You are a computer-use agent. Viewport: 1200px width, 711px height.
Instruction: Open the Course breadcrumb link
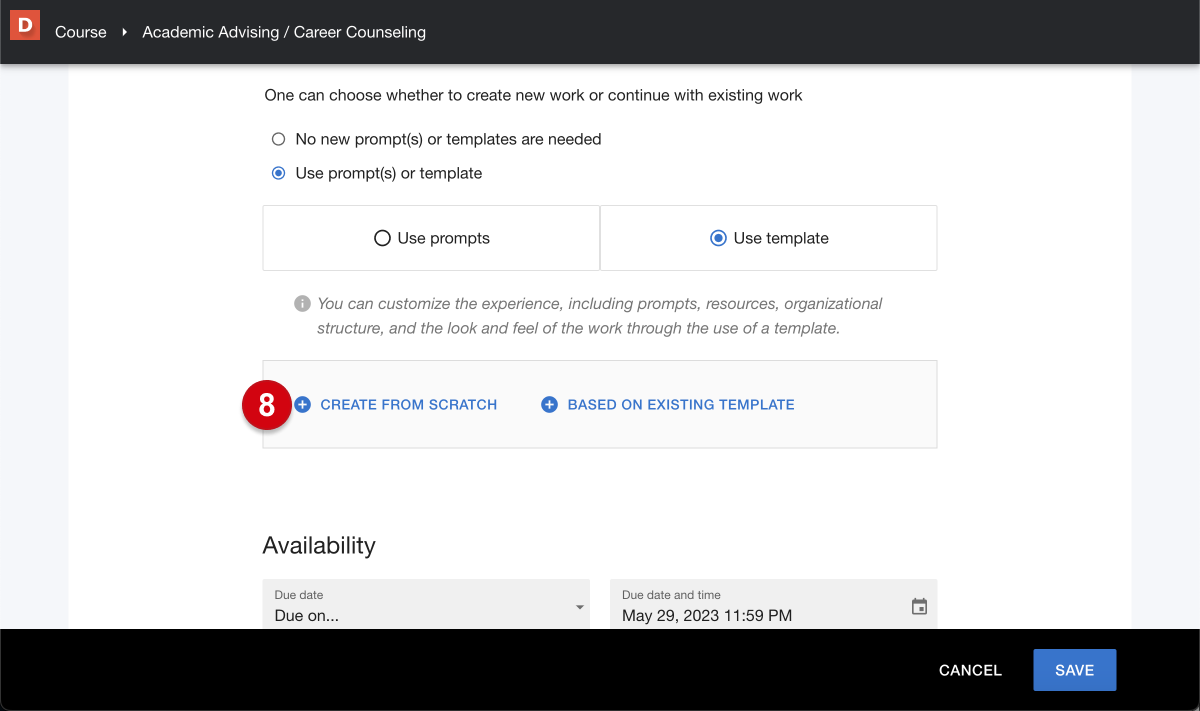[x=81, y=32]
